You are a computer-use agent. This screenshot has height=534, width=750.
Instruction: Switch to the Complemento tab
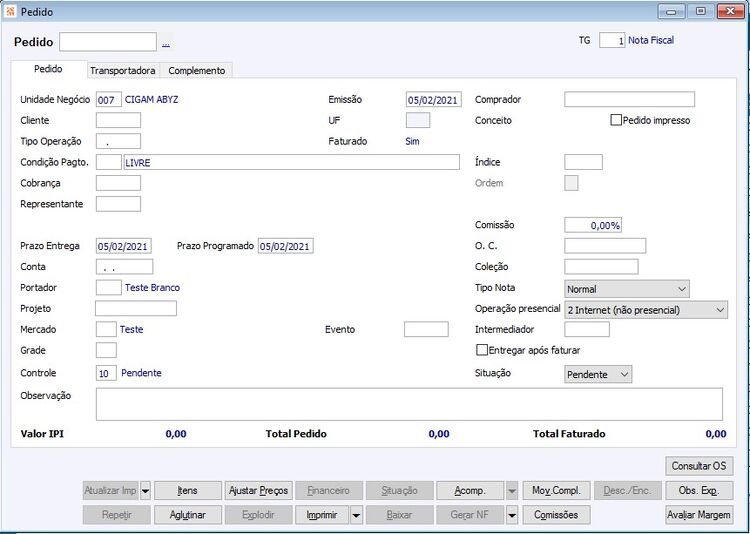click(x=197, y=70)
